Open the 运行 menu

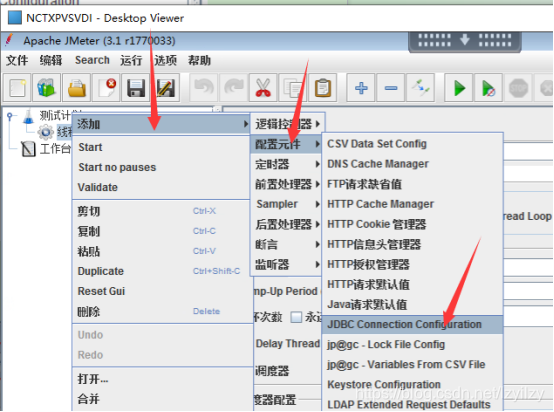pyautogui.click(x=131, y=60)
